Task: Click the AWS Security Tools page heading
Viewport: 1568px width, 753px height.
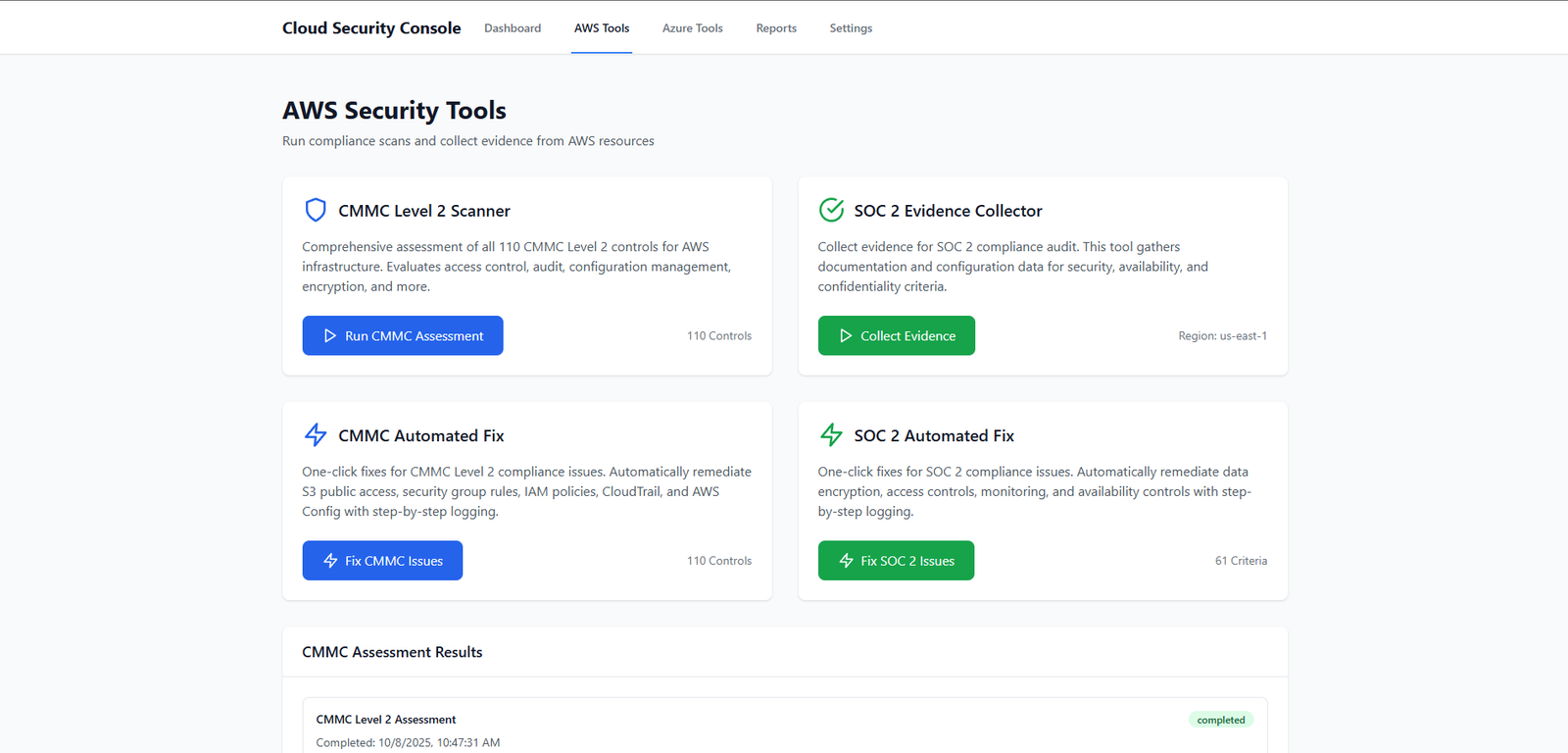Action: click(394, 111)
